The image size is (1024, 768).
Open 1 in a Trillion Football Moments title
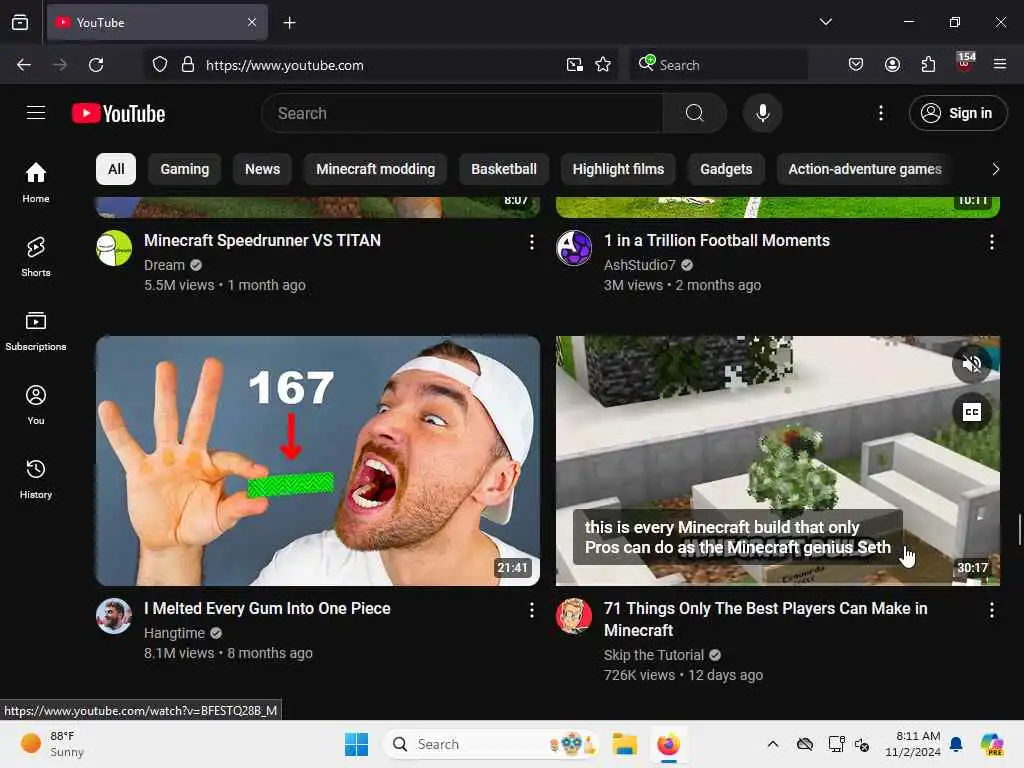[x=717, y=240]
